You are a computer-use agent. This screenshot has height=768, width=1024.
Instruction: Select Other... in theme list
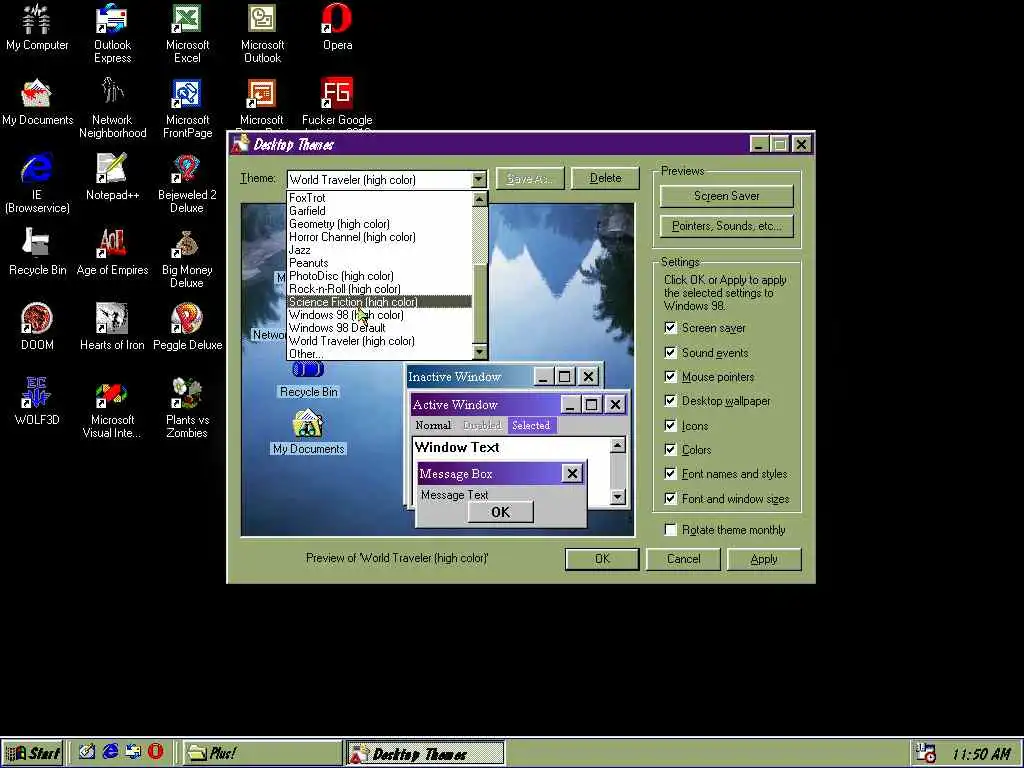(379, 354)
